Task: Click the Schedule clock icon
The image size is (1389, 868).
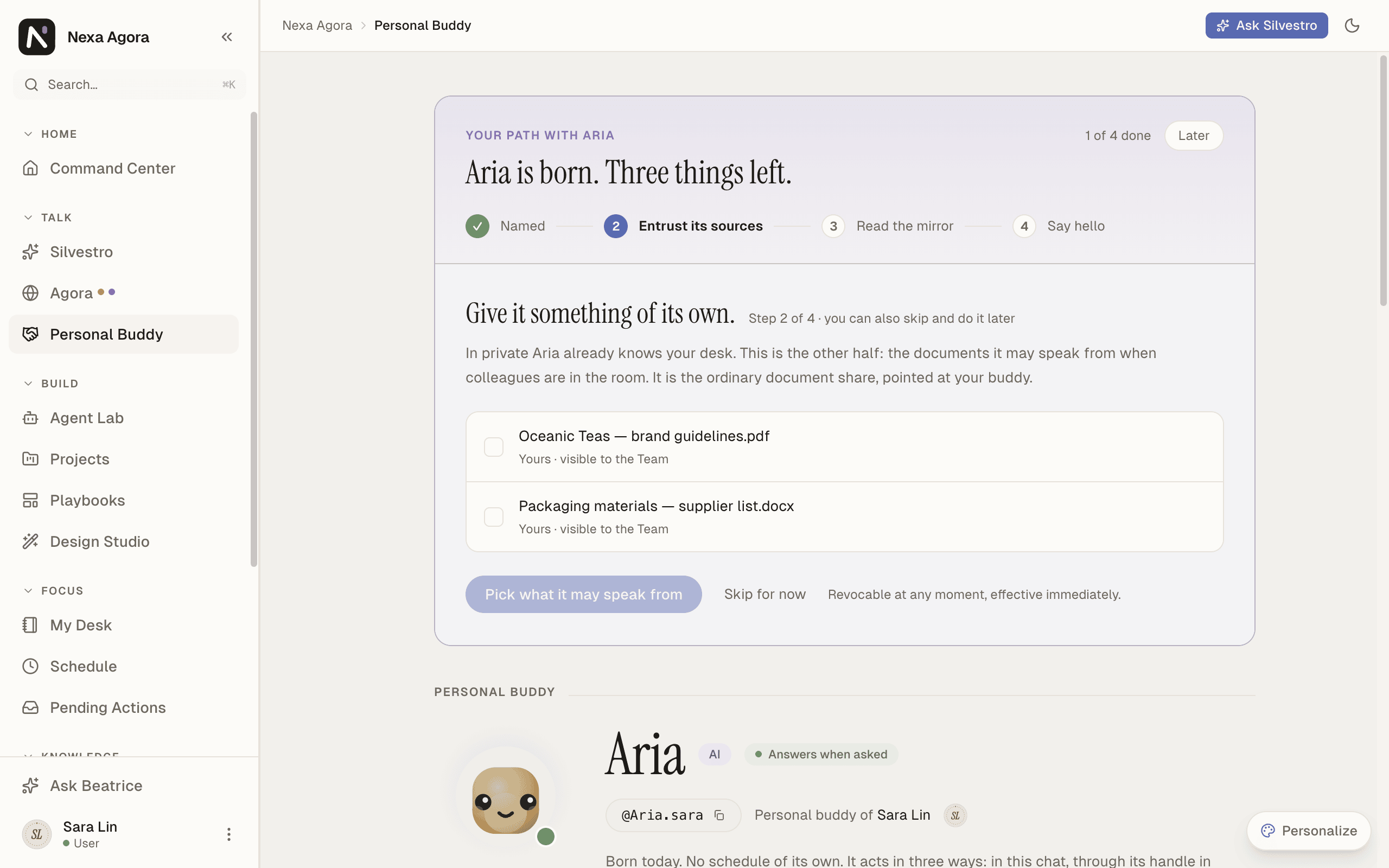Action: point(30,666)
